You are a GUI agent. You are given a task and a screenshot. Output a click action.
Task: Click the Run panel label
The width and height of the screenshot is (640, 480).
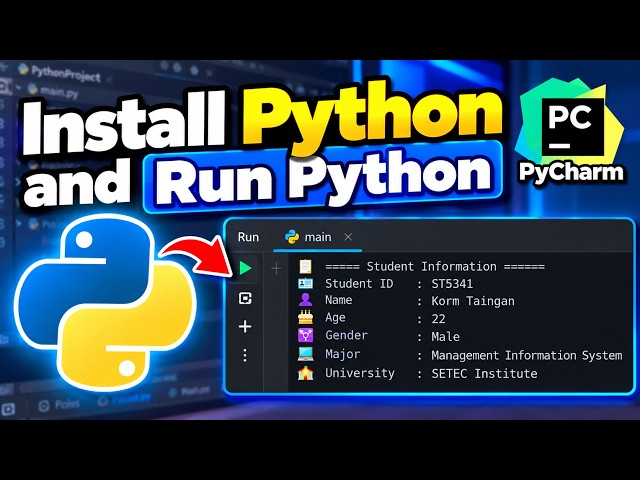coord(248,237)
